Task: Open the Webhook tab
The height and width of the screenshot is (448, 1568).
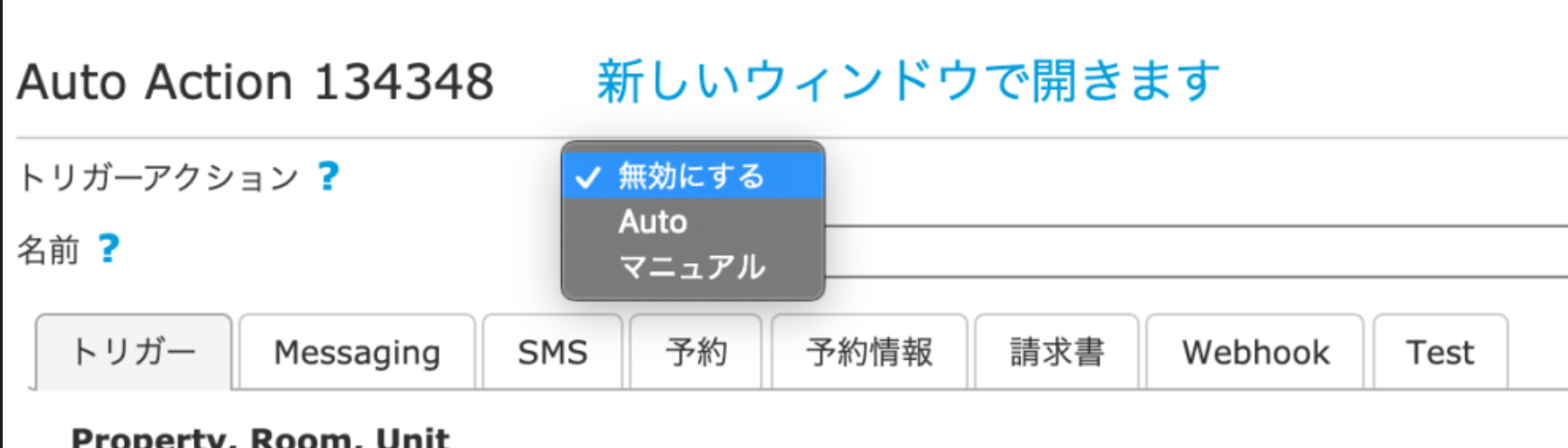Action: pos(1255,353)
